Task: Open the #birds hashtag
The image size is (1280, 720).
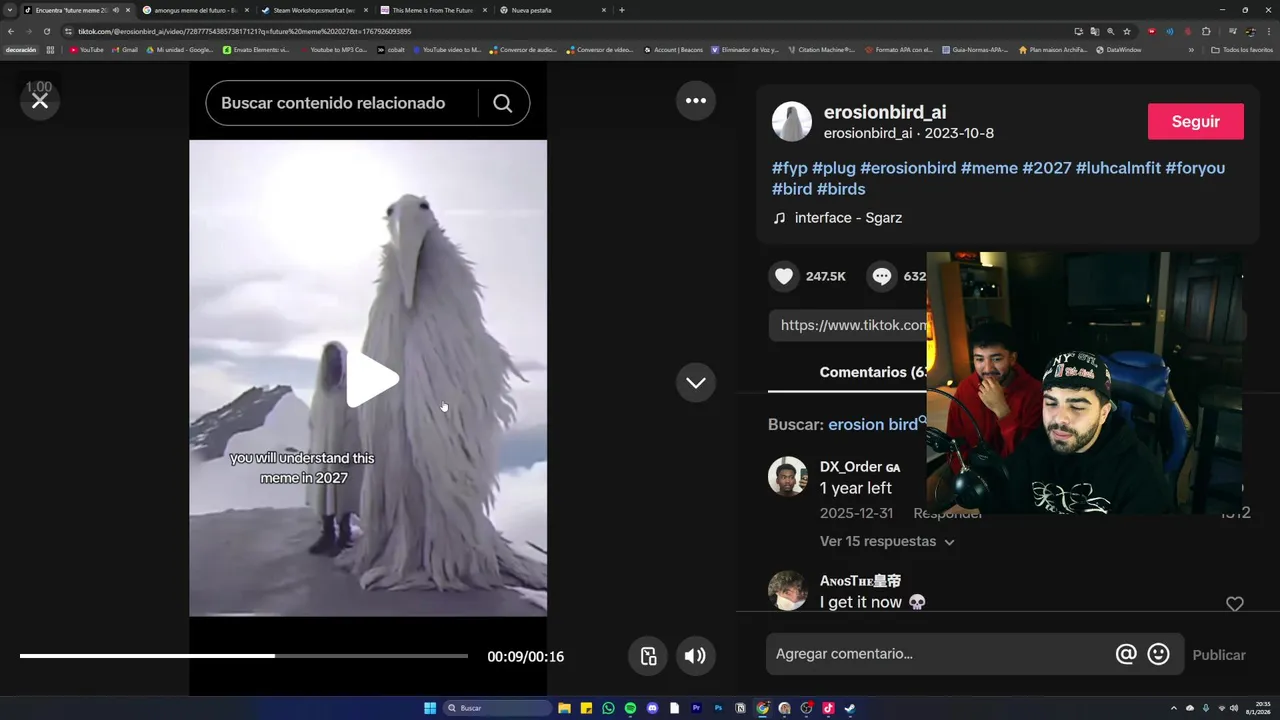Action: (841, 189)
